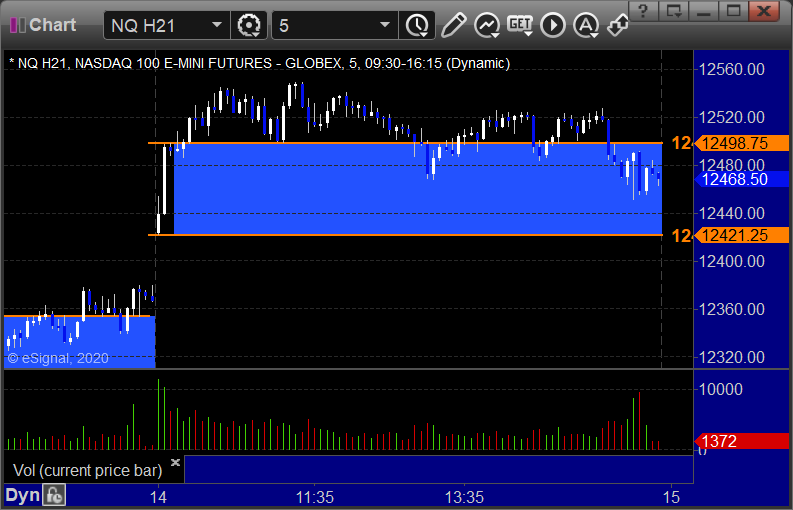
Task: Maximize the Chart window
Action: [733, 10]
